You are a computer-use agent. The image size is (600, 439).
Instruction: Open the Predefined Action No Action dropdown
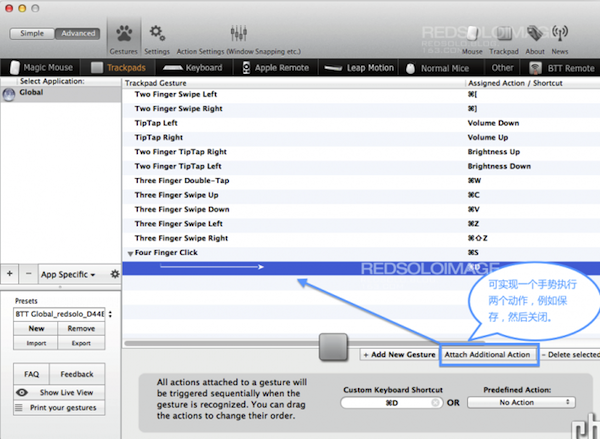tap(521, 403)
